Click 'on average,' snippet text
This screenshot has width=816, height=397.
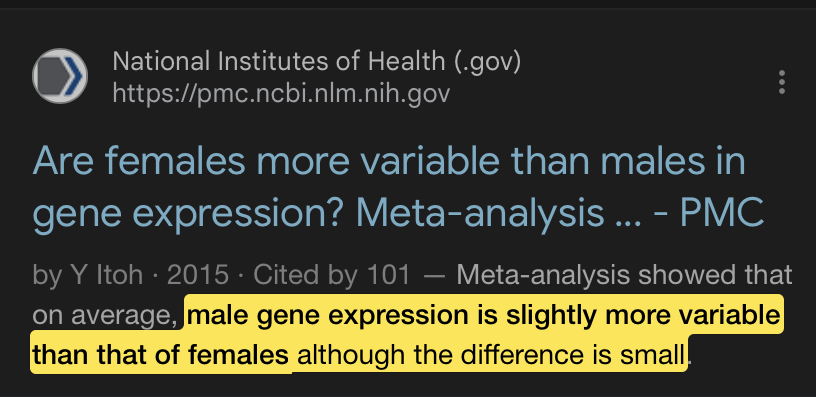point(106,315)
